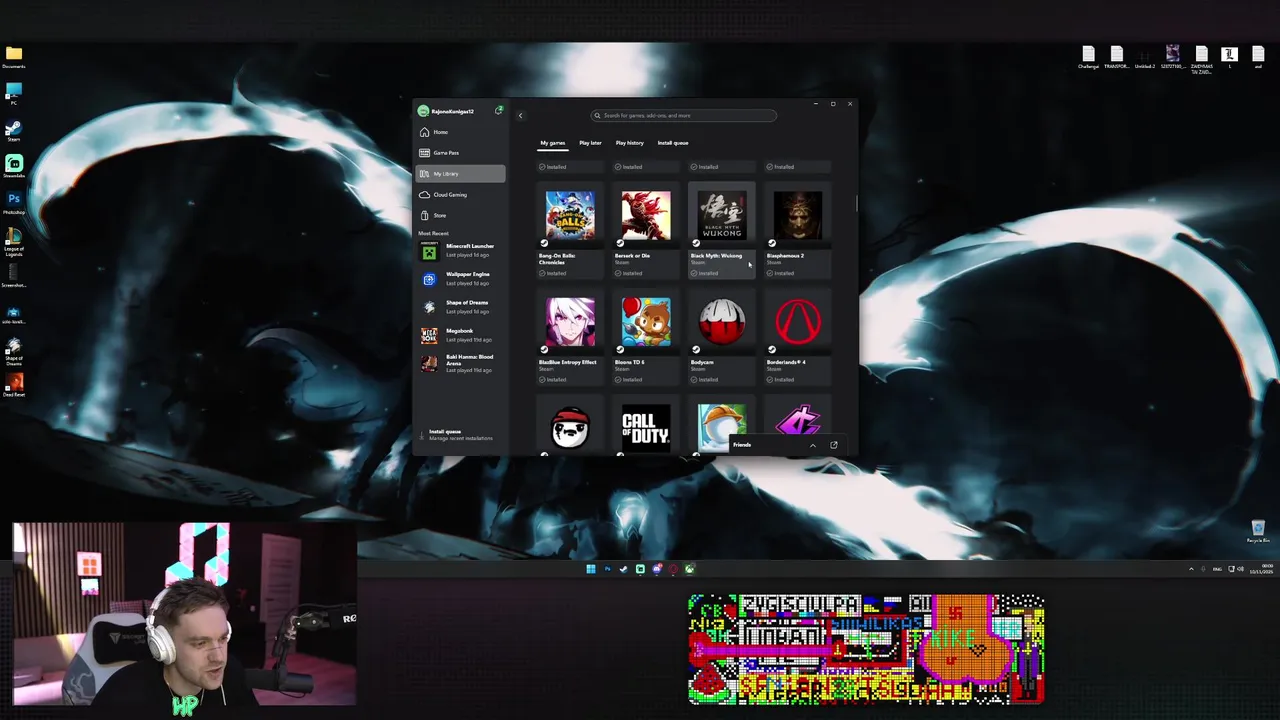Open the Home page in sidebar
Screen dimensions: 1280x720
(460, 132)
